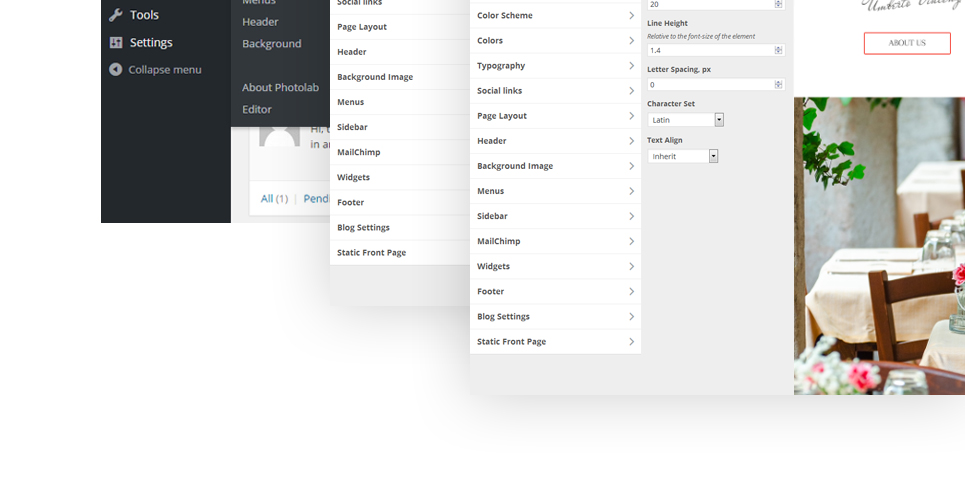Click the ABOUT US button
Viewport: 965px width, 500px height.
907,43
